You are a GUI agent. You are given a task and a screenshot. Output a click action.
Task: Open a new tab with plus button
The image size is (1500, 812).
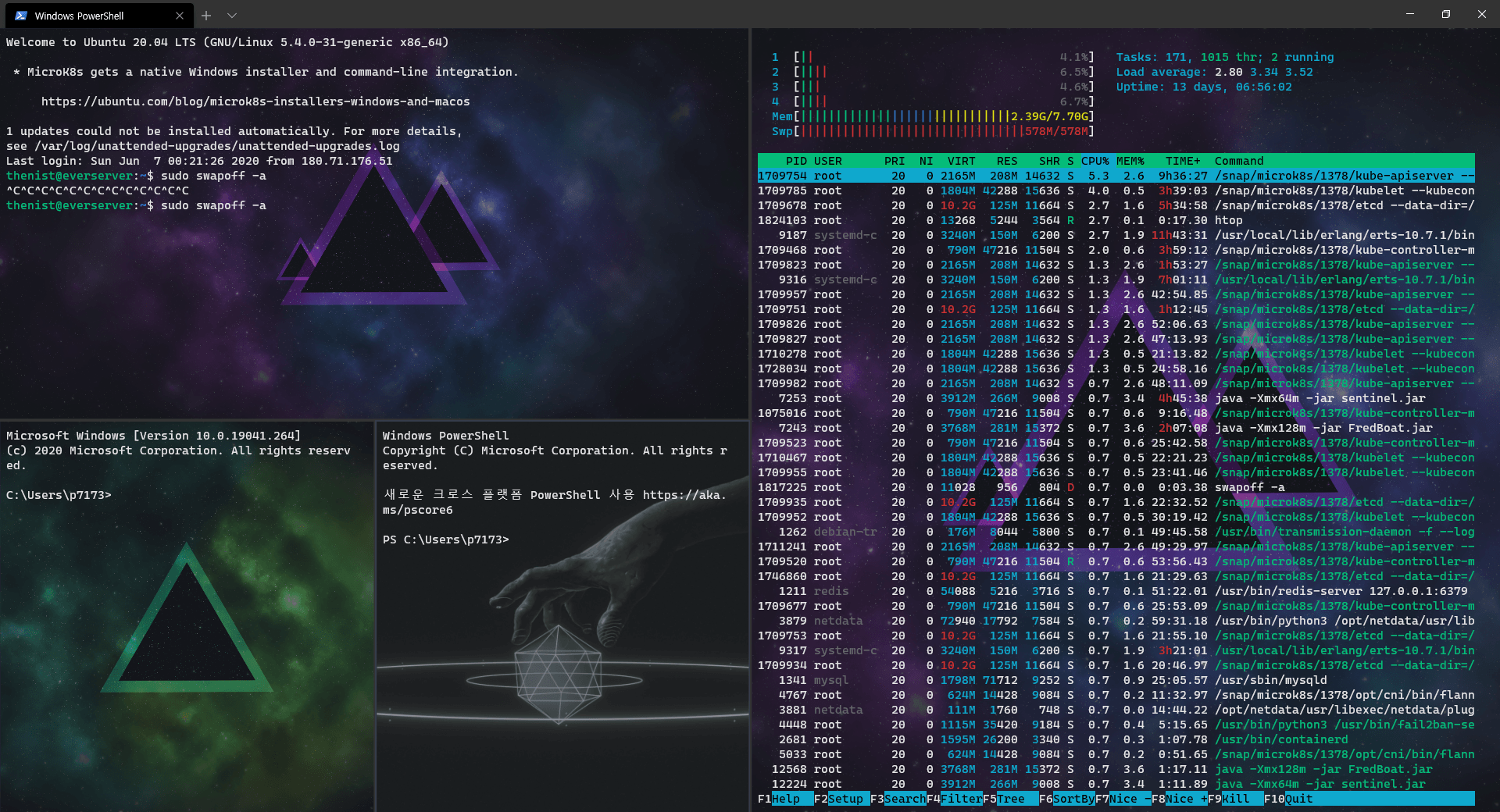pyautogui.click(x=206, y=16)
